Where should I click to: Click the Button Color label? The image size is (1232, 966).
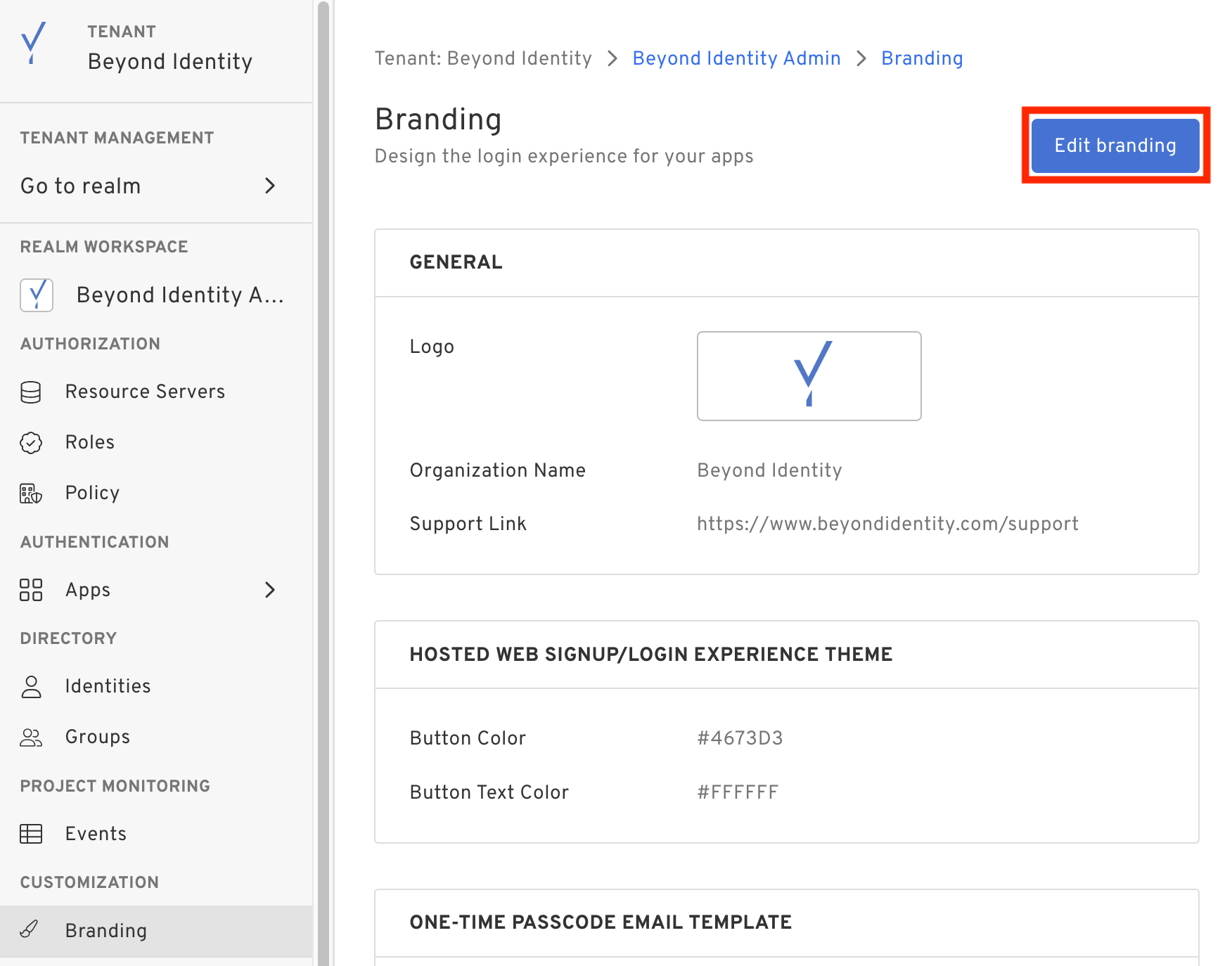pos(468,738)
